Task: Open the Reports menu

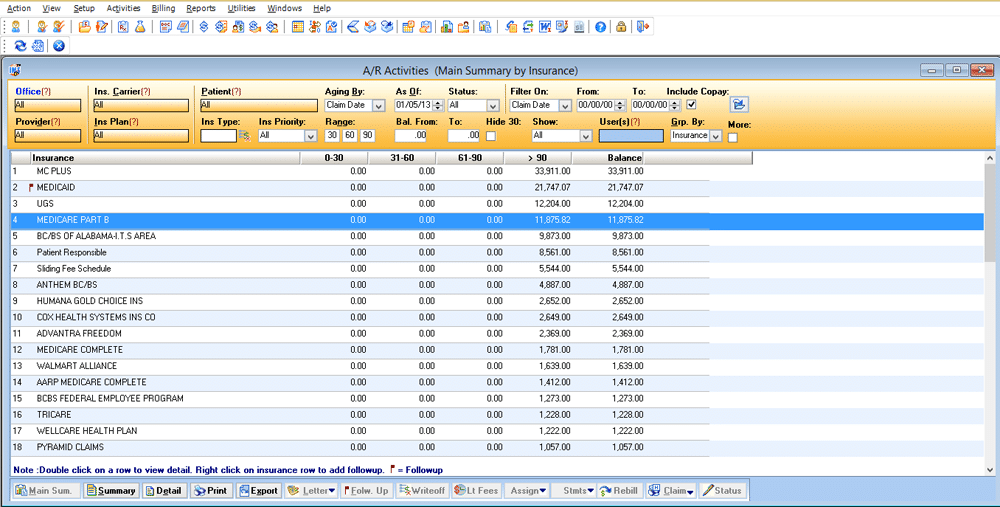Action: [x=201, y=8]
